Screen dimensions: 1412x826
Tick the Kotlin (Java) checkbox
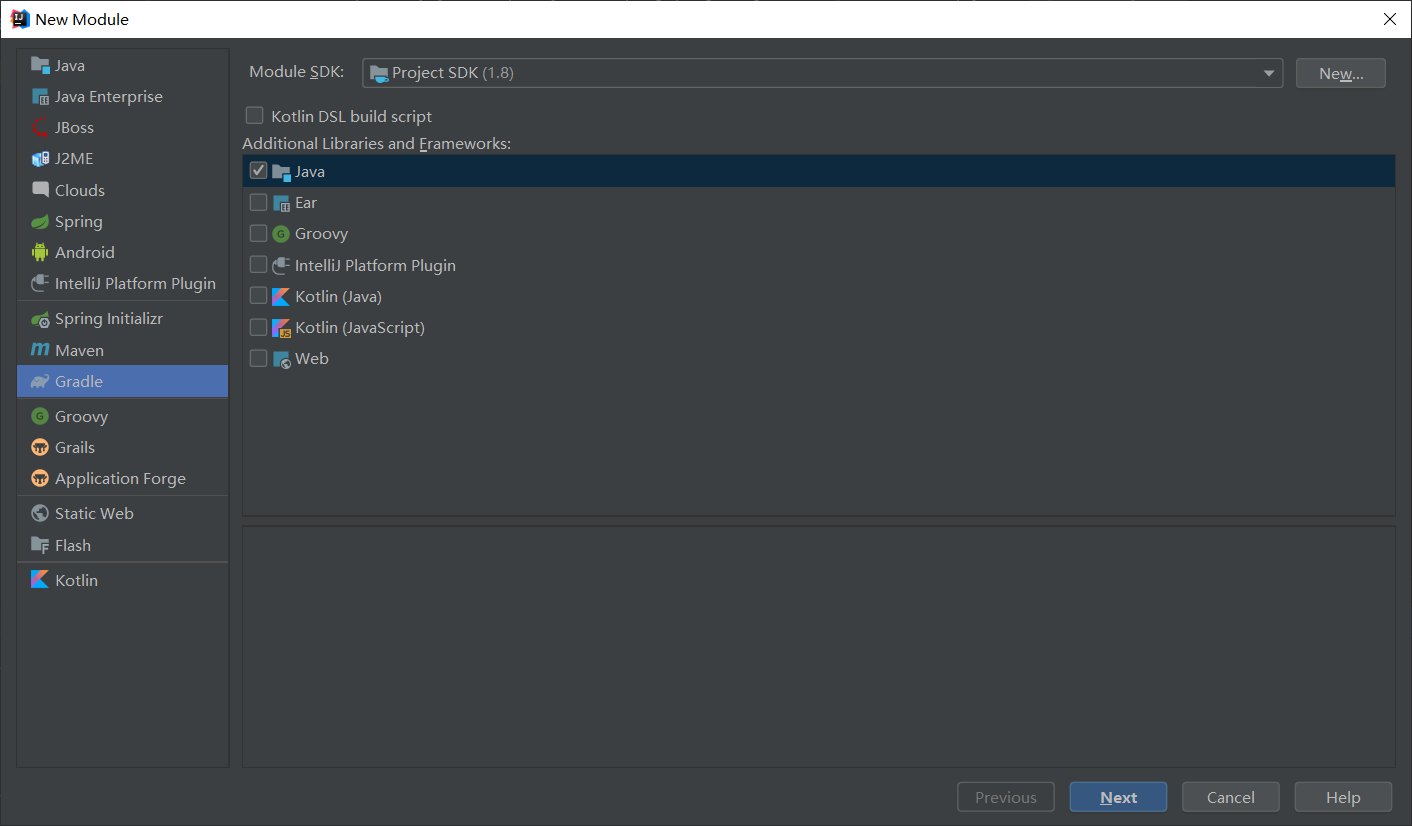[x=259, y=296]
